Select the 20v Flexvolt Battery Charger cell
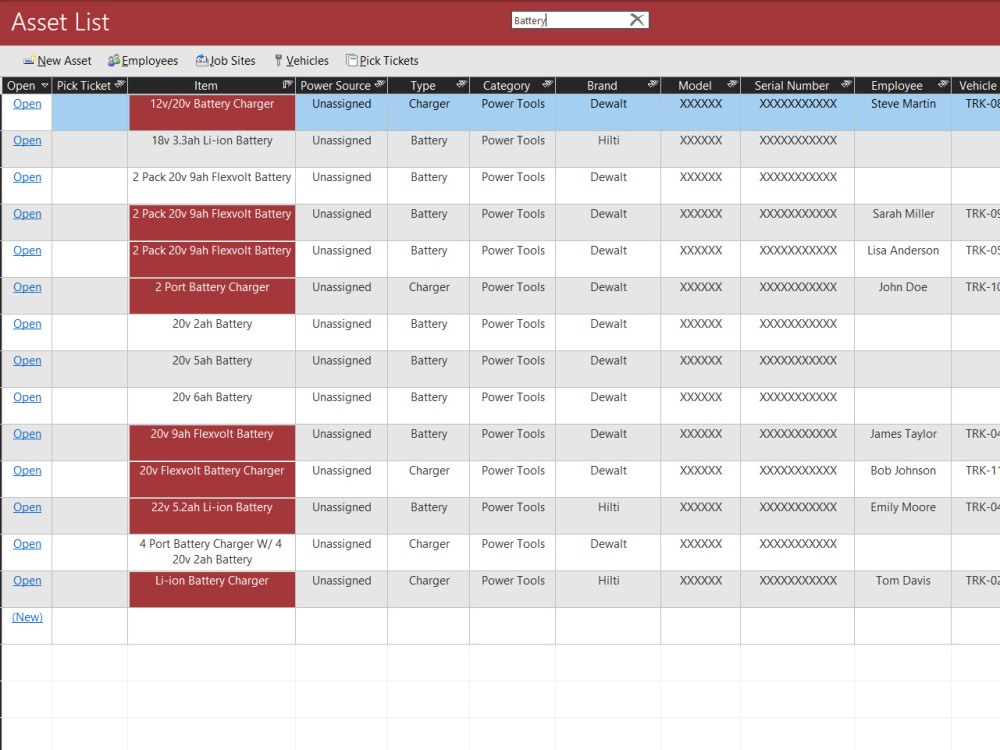1000x750 pixels. tap(212, 479)
